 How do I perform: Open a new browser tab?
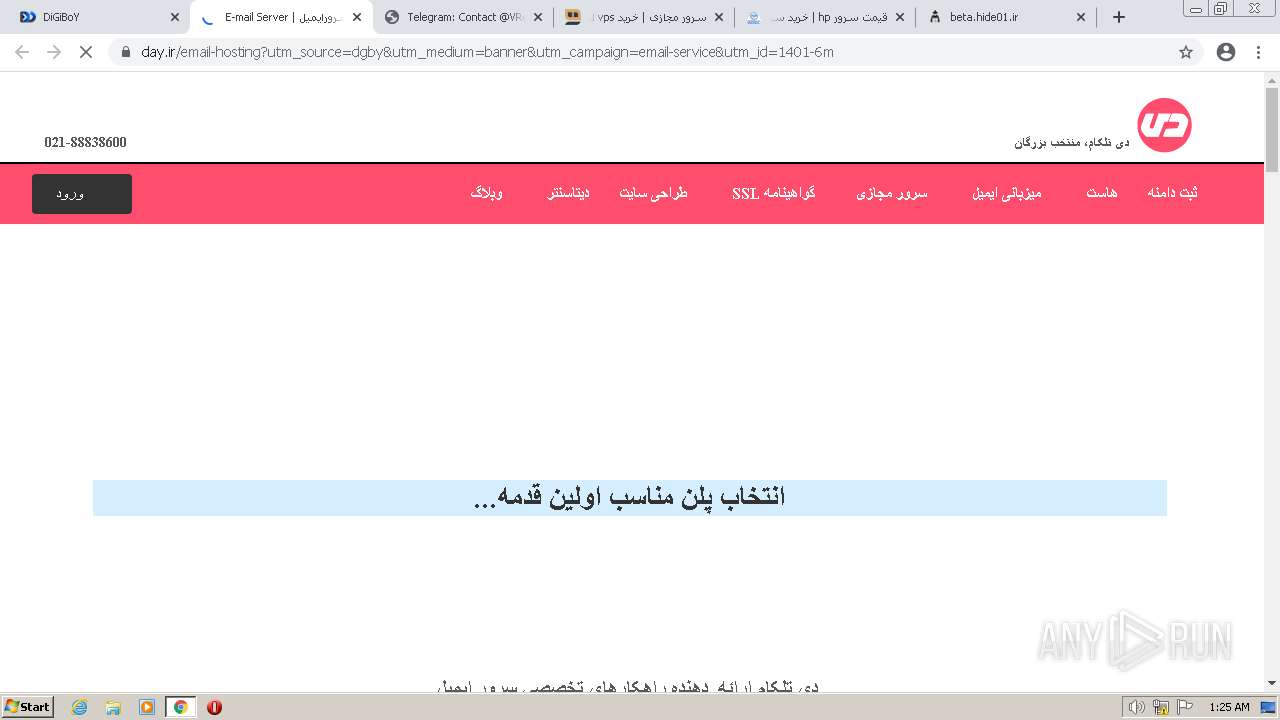[x=1119, y=17]
